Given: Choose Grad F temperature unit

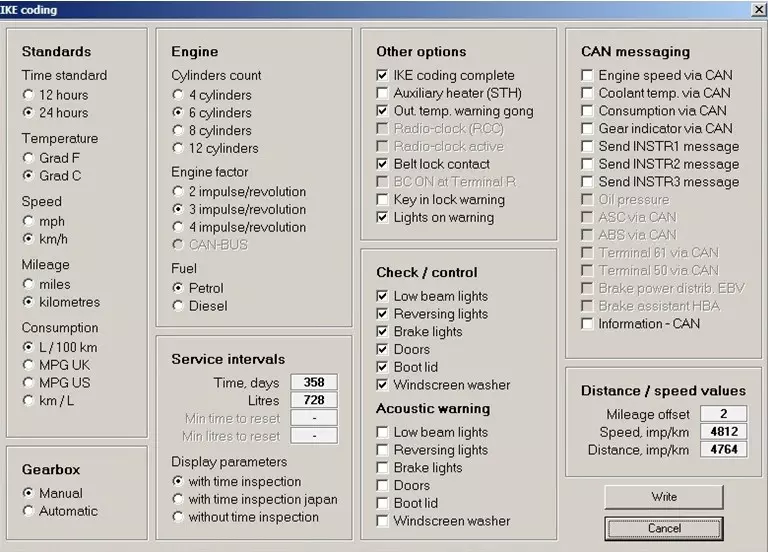Looking at the screenshot, I should click(x=29, y=157).
